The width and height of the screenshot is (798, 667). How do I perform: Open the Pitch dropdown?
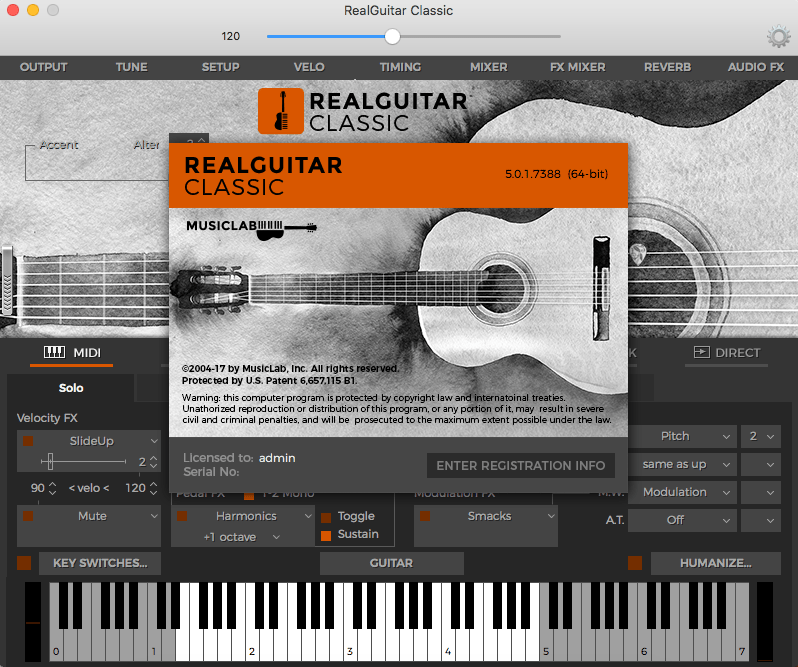(x=682, y=436)
